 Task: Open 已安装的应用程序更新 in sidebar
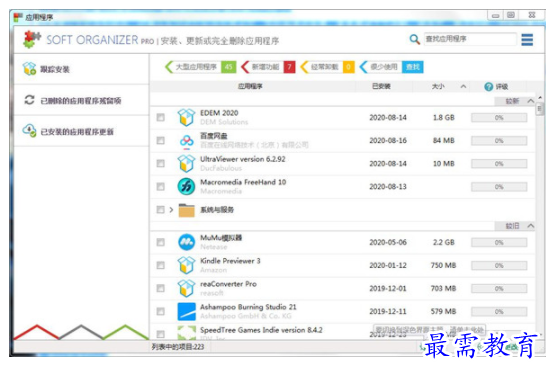81,131
